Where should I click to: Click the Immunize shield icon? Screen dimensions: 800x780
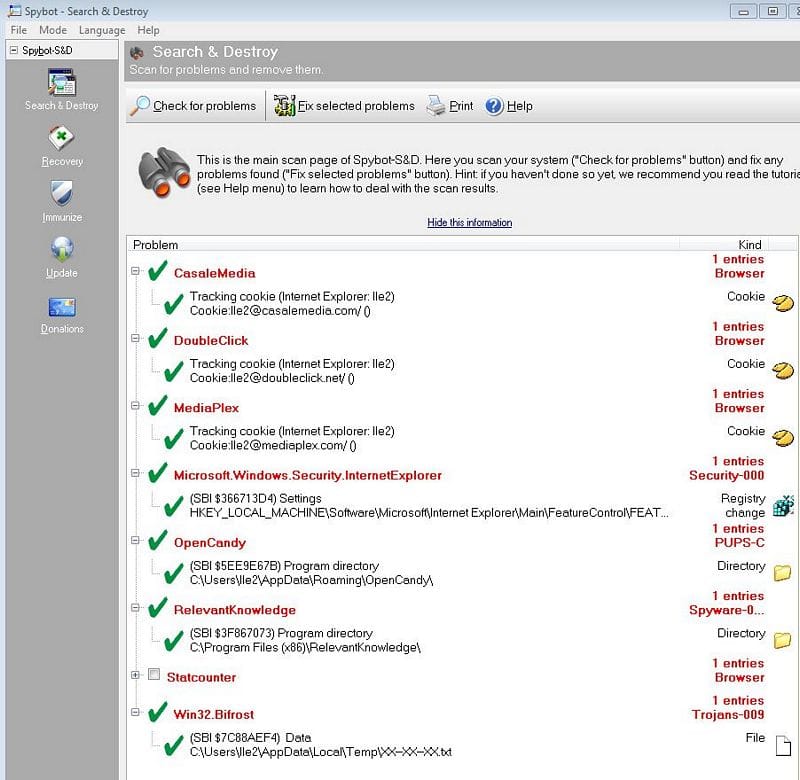point(62,194)
